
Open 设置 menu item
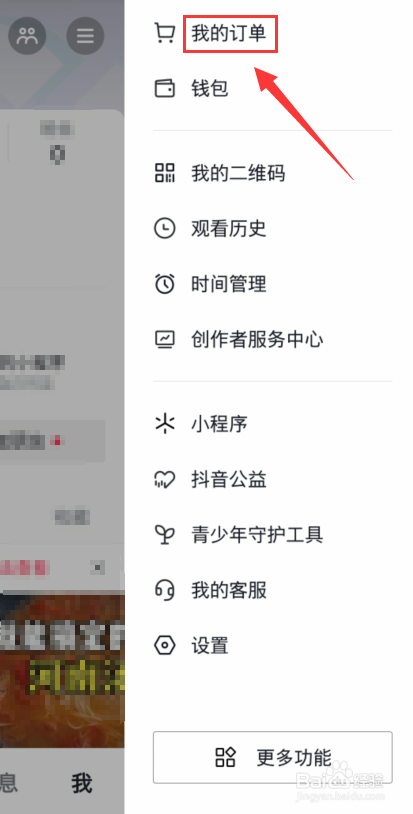tap(210, 646)
